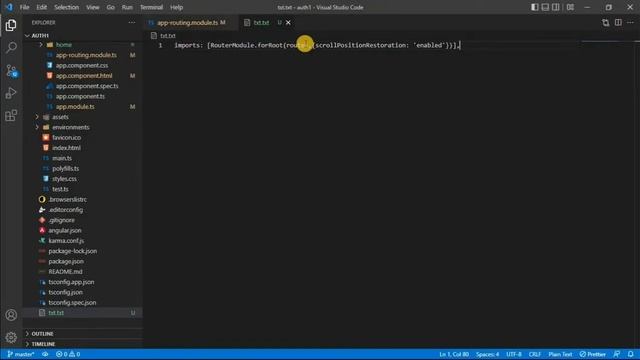This screenshot has width=640, height=360.
Task: Open the View menu
Action: pyautogui.click(x=93, y=7)
